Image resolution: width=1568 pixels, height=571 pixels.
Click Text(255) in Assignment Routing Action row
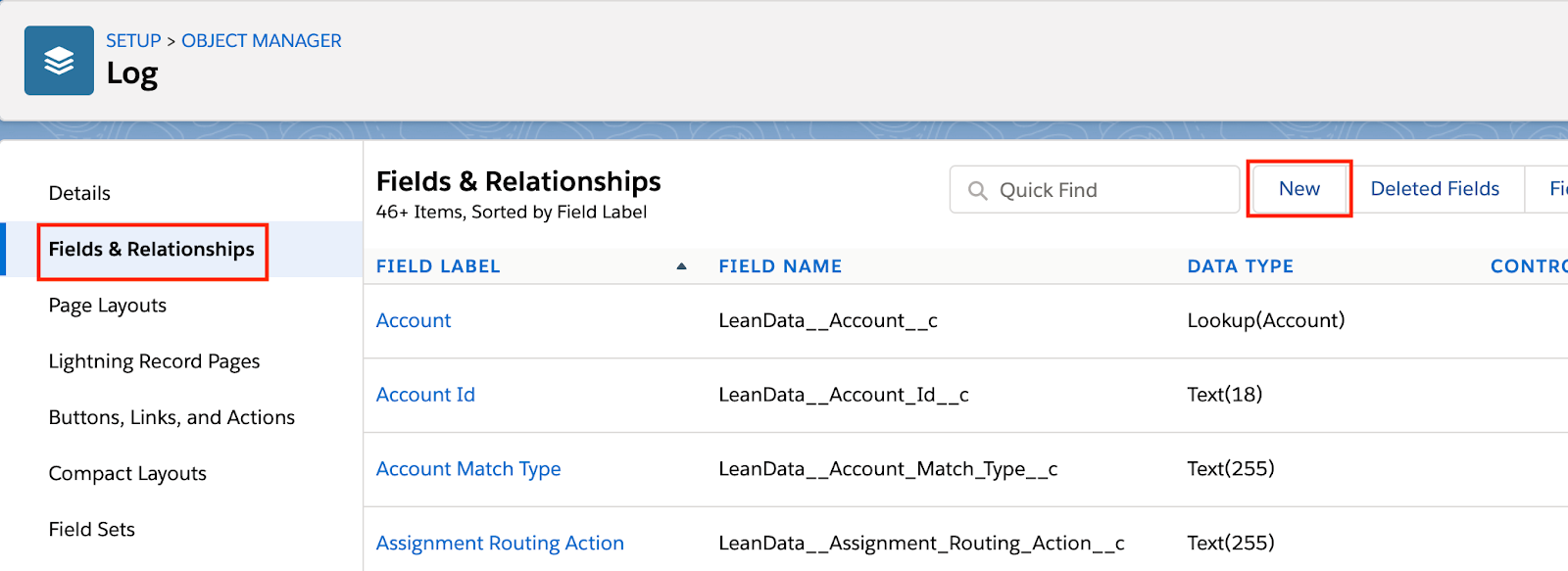click(1230, 544)
